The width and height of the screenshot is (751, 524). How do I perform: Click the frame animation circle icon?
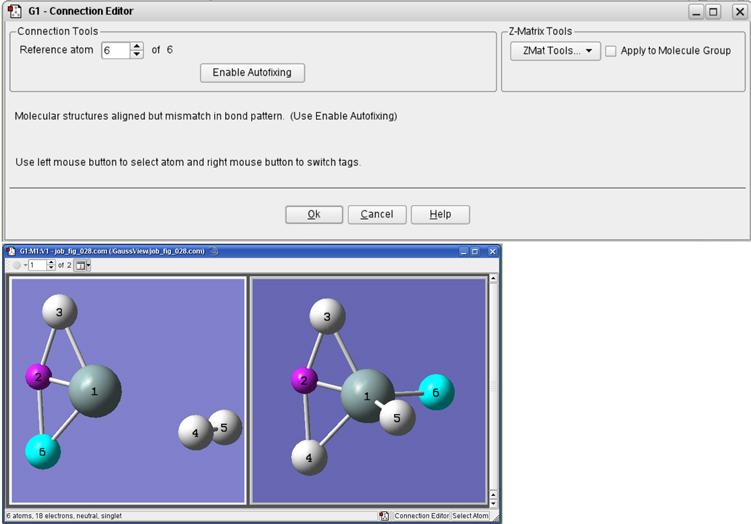click(15, 265)
